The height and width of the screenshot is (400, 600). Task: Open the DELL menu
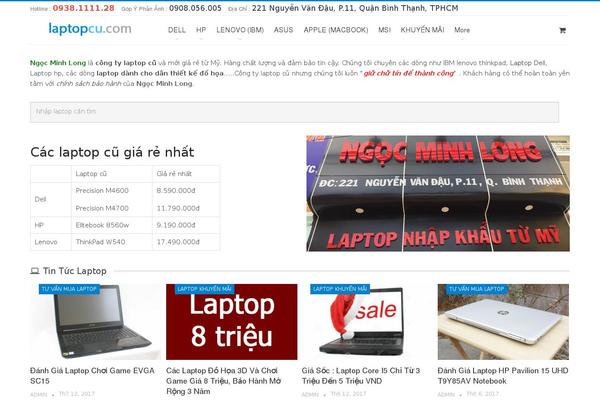[x=176, y=30]
